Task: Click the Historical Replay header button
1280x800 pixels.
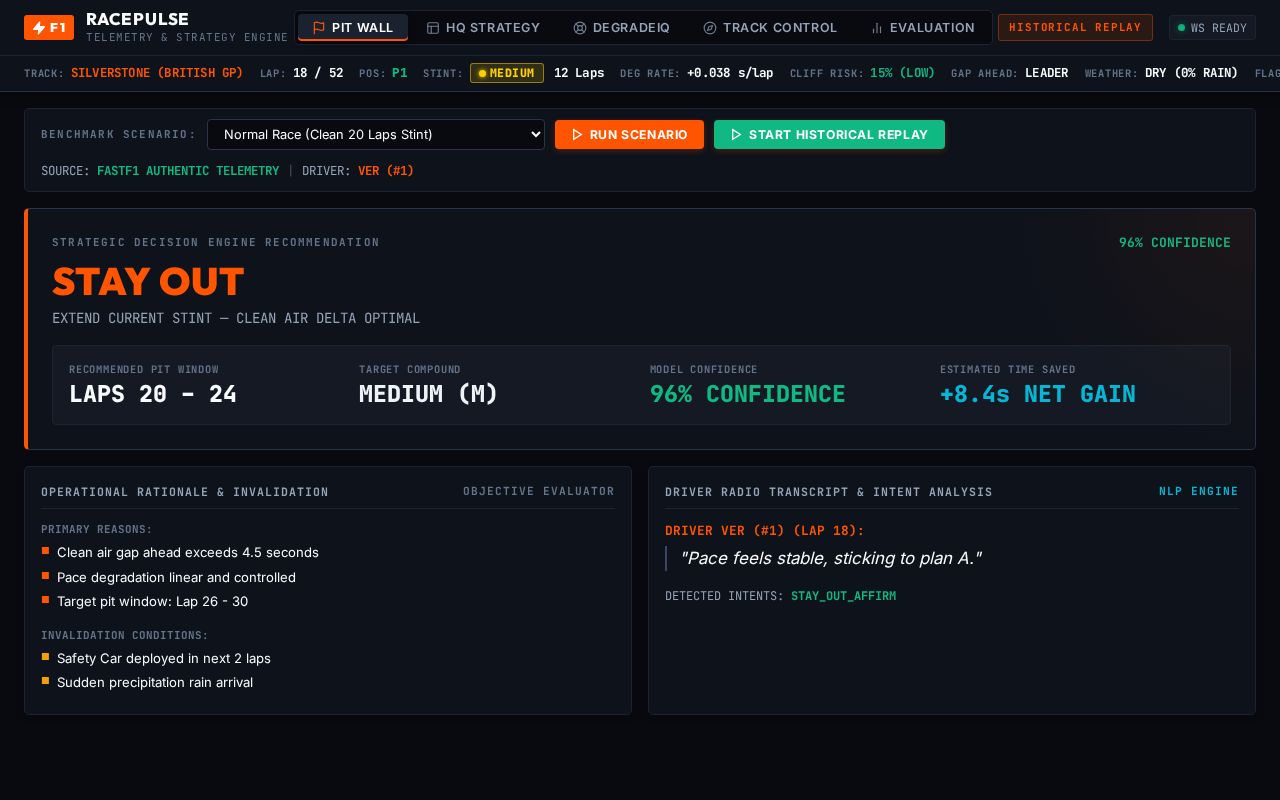Action: click(x=1075, y=28)
